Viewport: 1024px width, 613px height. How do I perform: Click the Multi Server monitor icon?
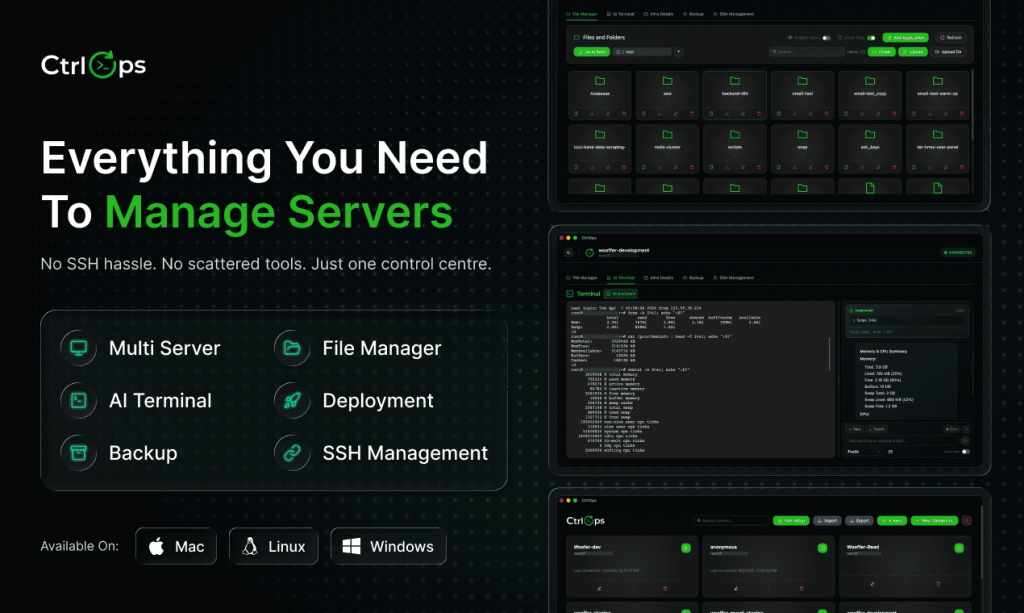point(78,348)
